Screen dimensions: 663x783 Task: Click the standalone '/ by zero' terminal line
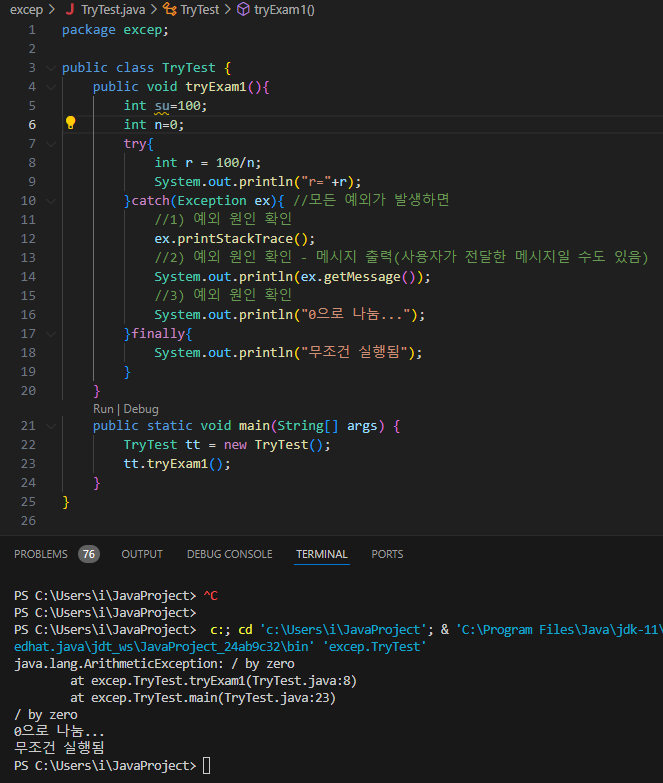pos(46,715)
